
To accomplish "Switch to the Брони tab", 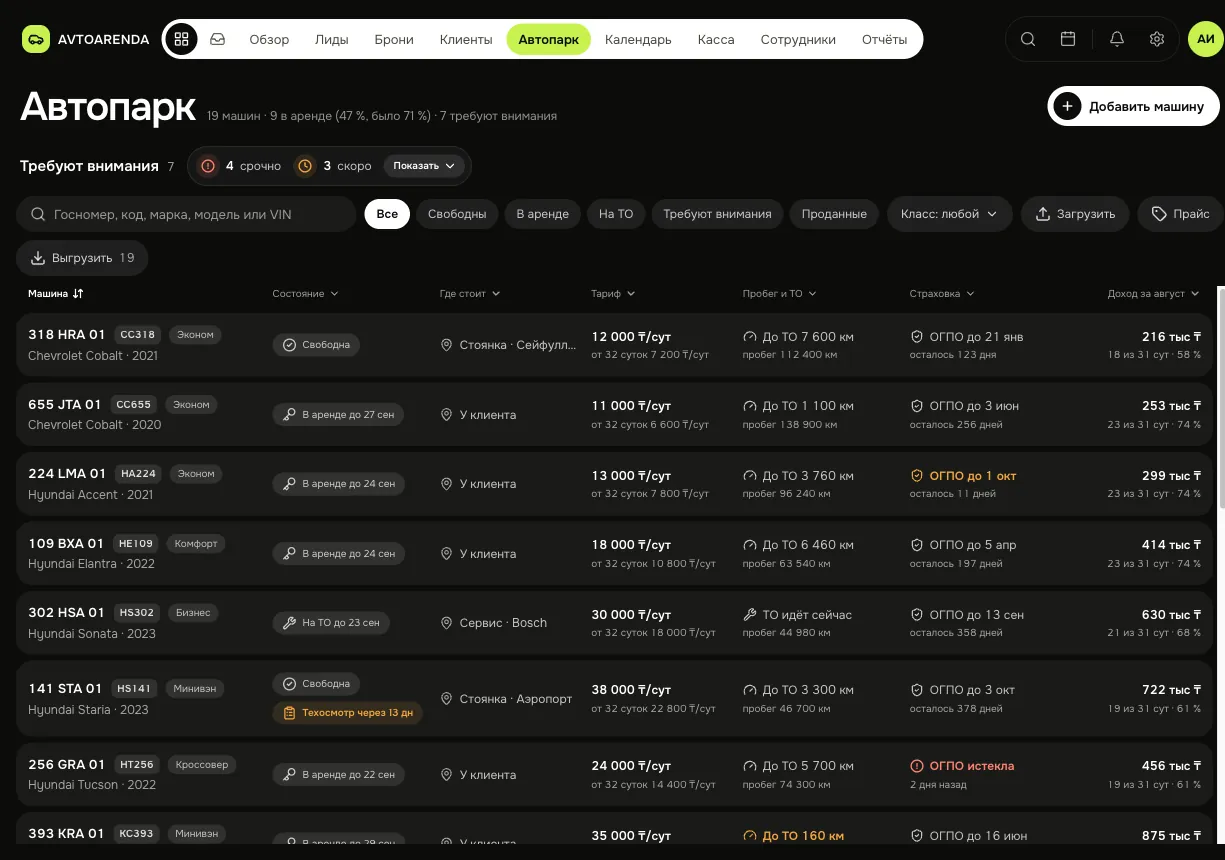I will pos(394,40).
